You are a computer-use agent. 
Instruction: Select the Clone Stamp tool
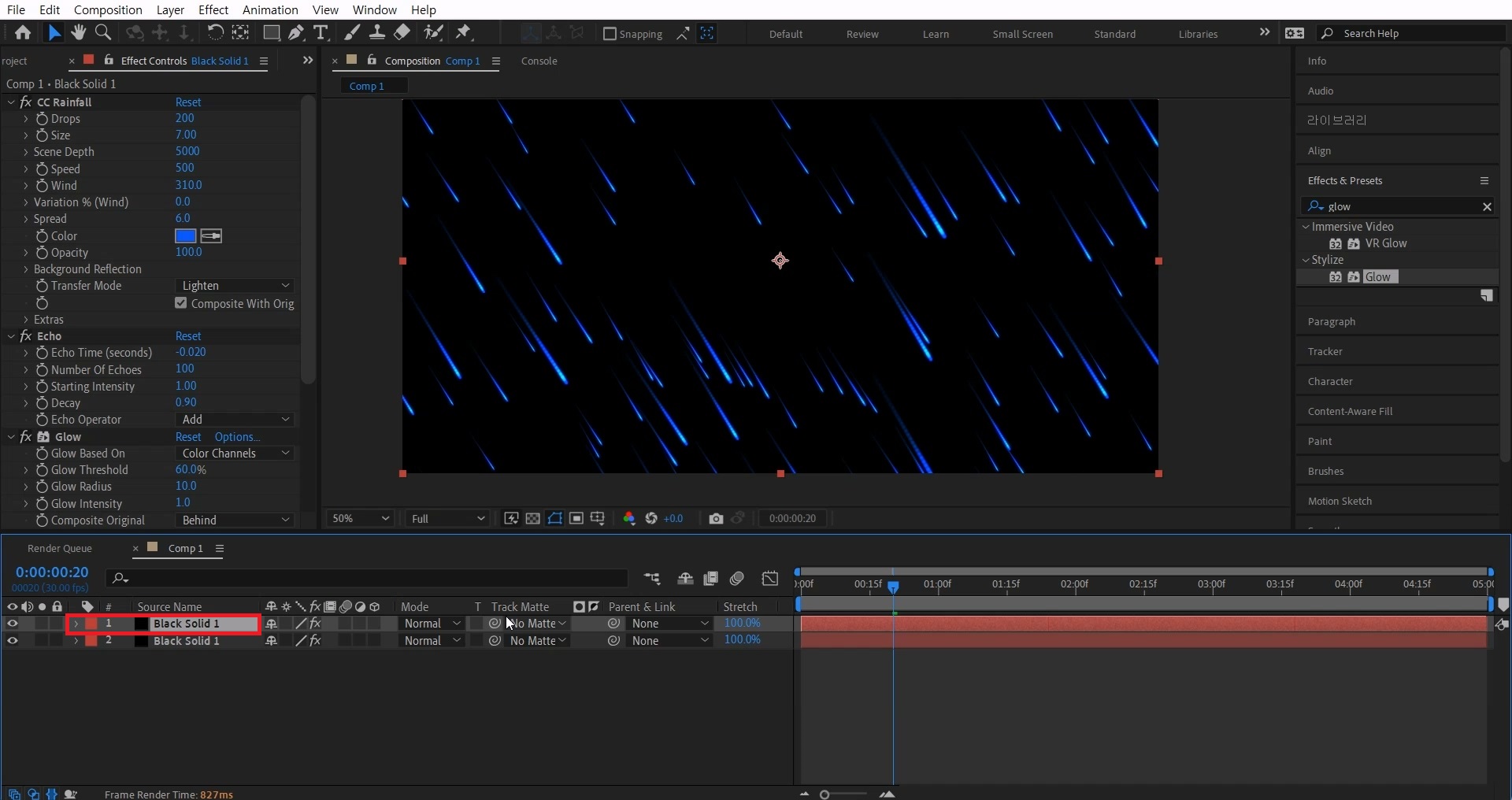pos(377,32)
